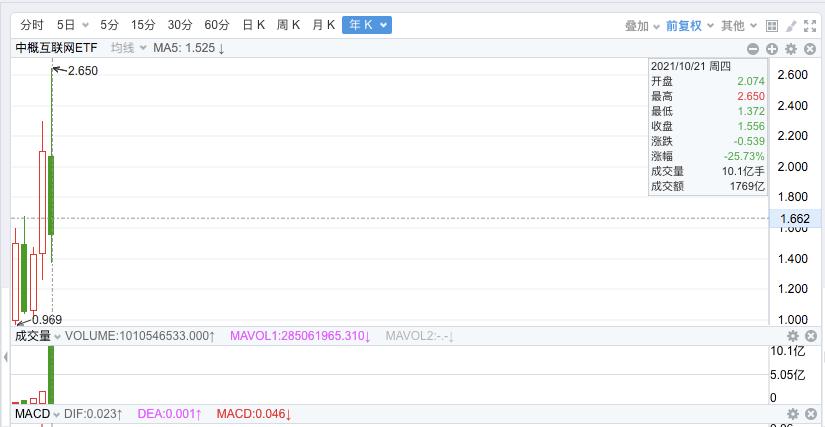Close the MACD panel
The height and width of the screenshot is (427, 825).
pos(811,413)
